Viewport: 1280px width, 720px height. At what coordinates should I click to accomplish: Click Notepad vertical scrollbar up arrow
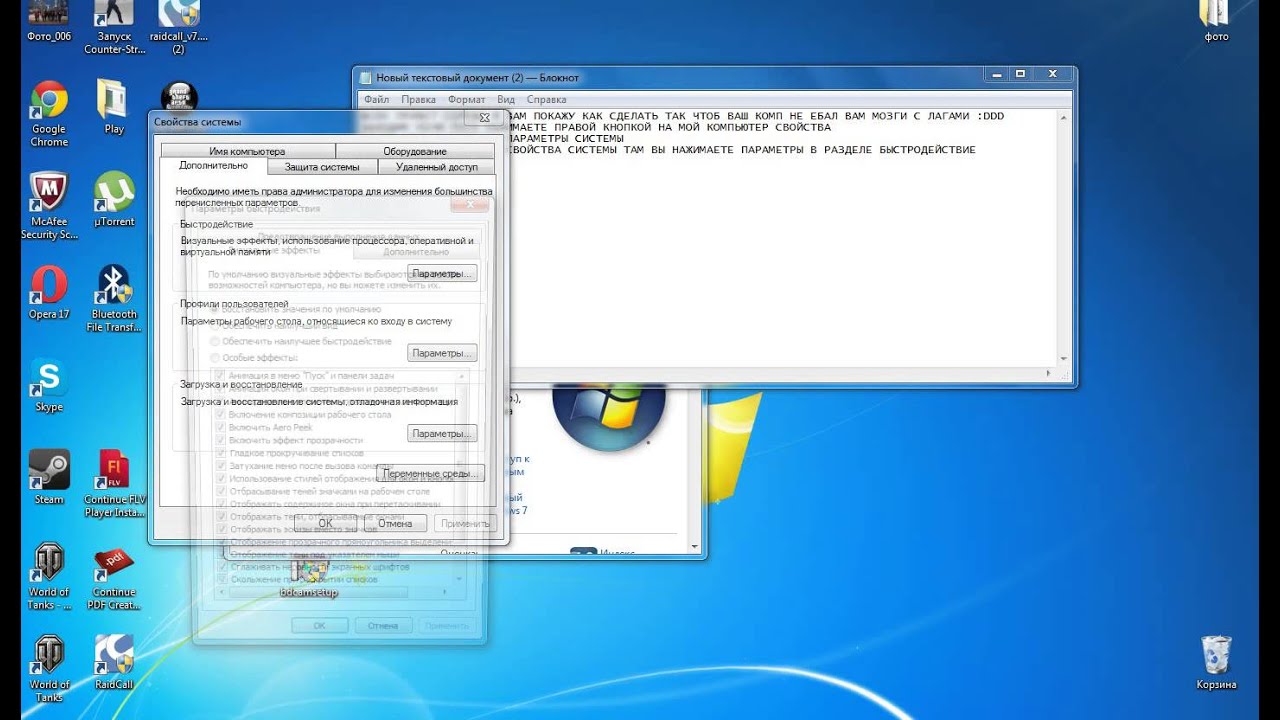[x=1066, y=116]
